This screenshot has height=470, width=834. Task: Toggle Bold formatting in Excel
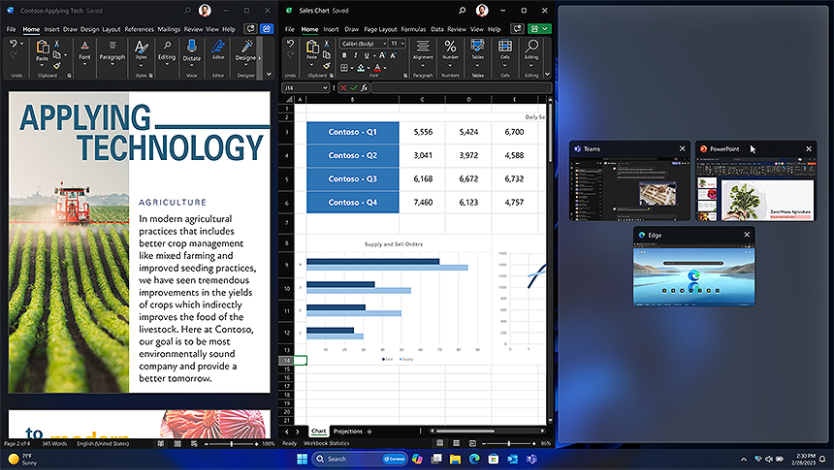(345, 56)
